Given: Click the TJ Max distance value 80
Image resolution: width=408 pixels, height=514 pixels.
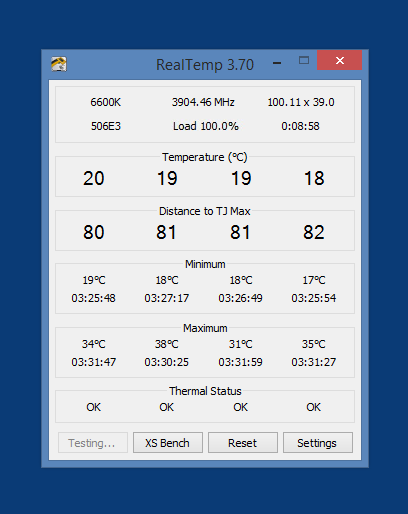Looking at the screenshot, I should tap(94, 232).
